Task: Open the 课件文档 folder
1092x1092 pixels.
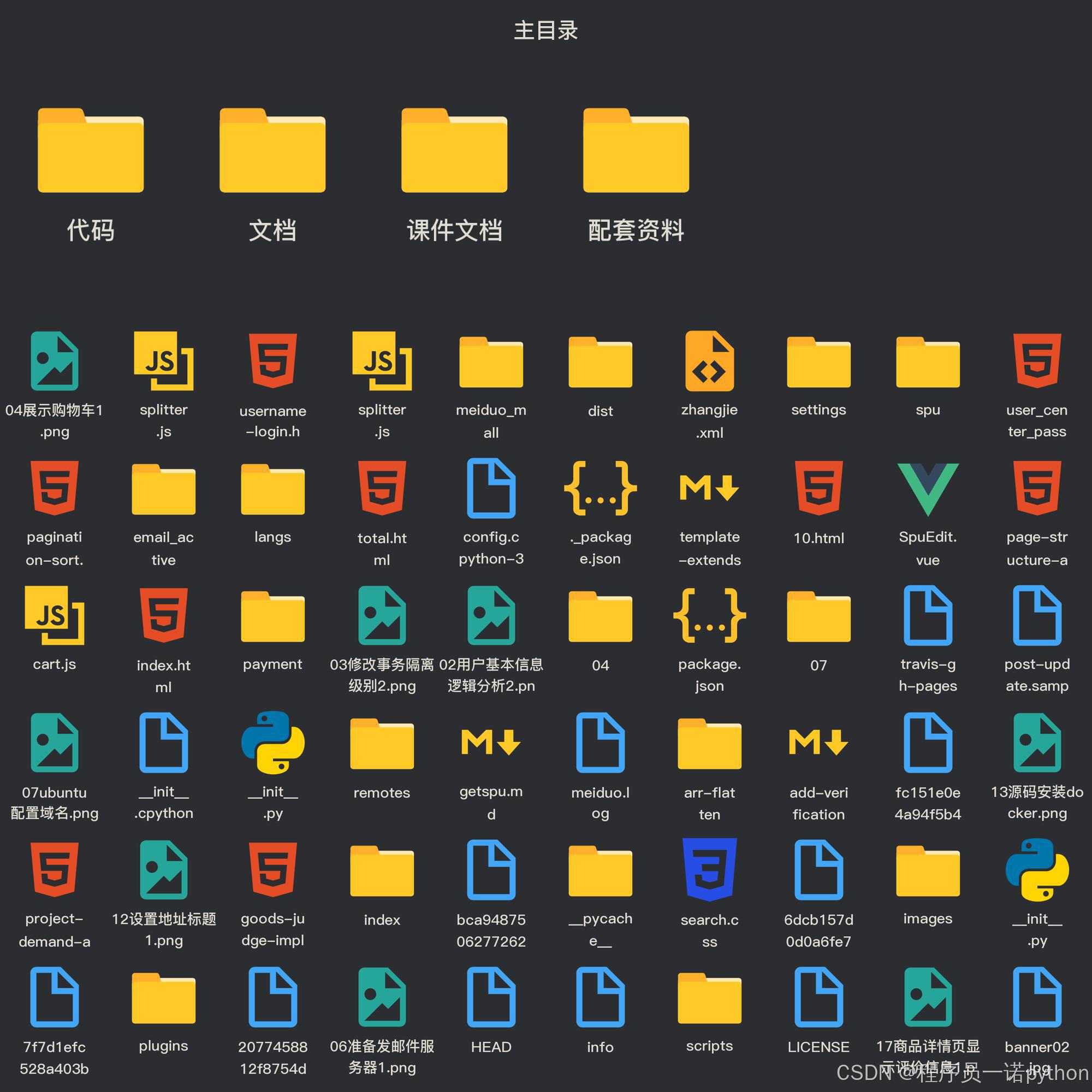Action: point(454,151)
